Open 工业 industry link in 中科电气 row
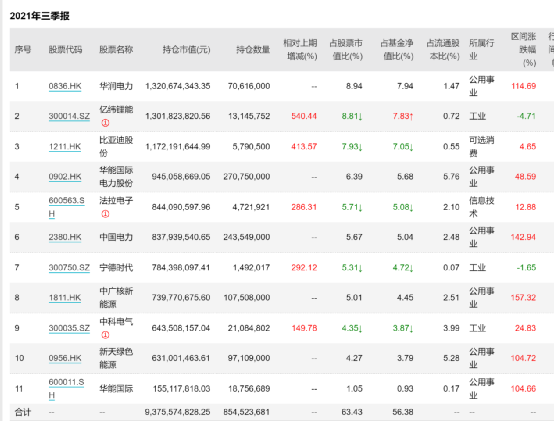The image size is (554, 421). coord(477,328)
